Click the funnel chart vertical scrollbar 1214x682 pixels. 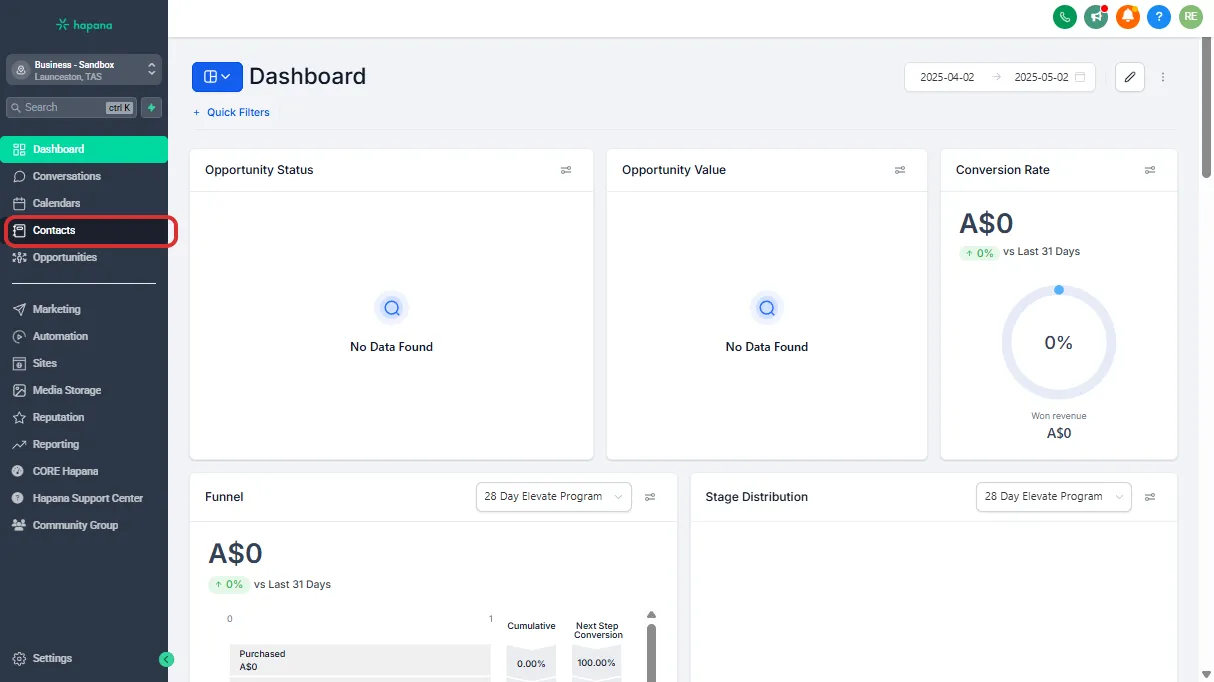point(652,648)
